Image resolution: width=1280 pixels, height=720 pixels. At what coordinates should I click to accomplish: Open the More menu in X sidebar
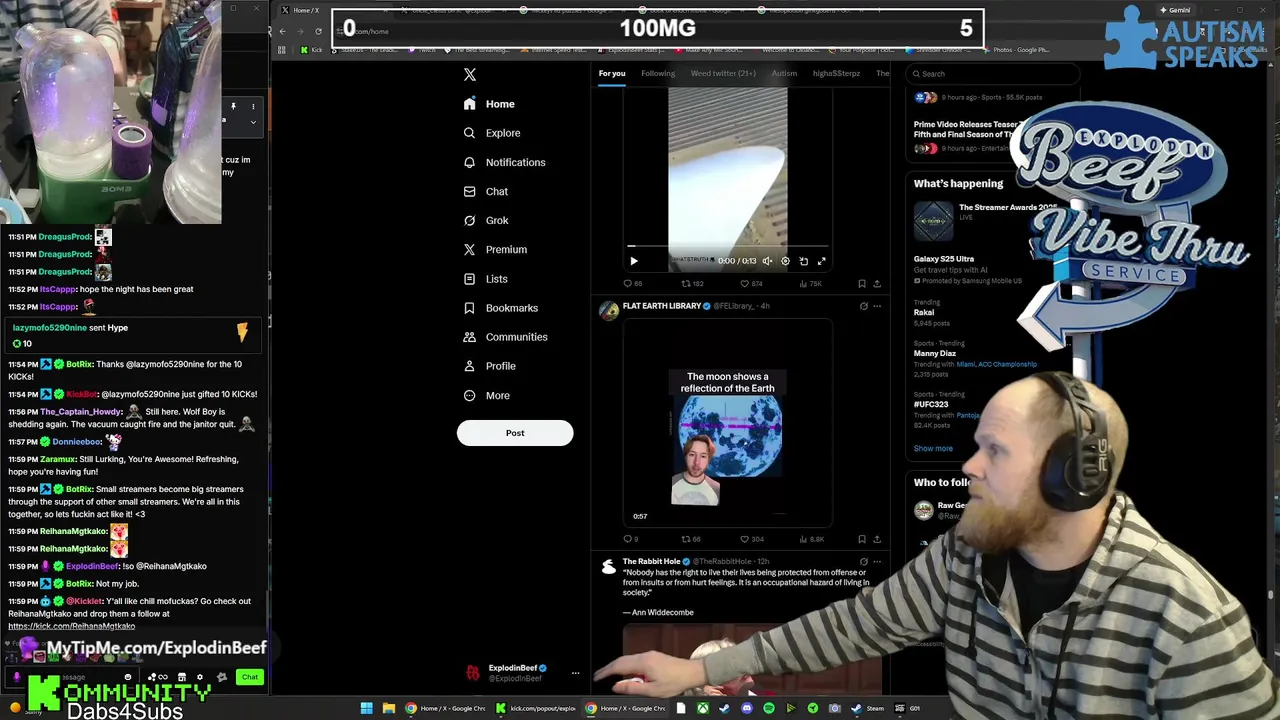click(x=487, y=395)
